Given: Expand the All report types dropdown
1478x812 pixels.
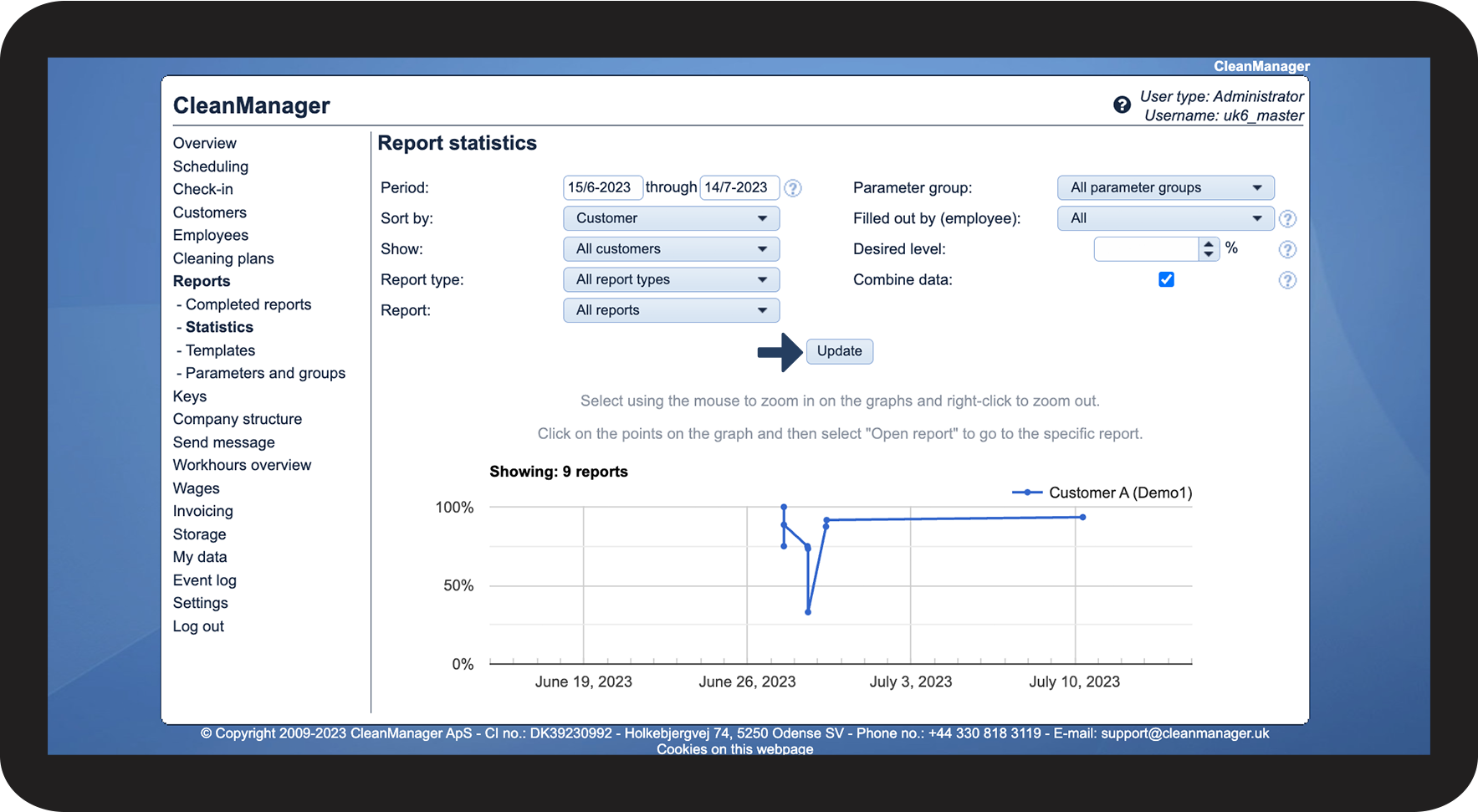Looking at the screenshot, I should 671,279.
